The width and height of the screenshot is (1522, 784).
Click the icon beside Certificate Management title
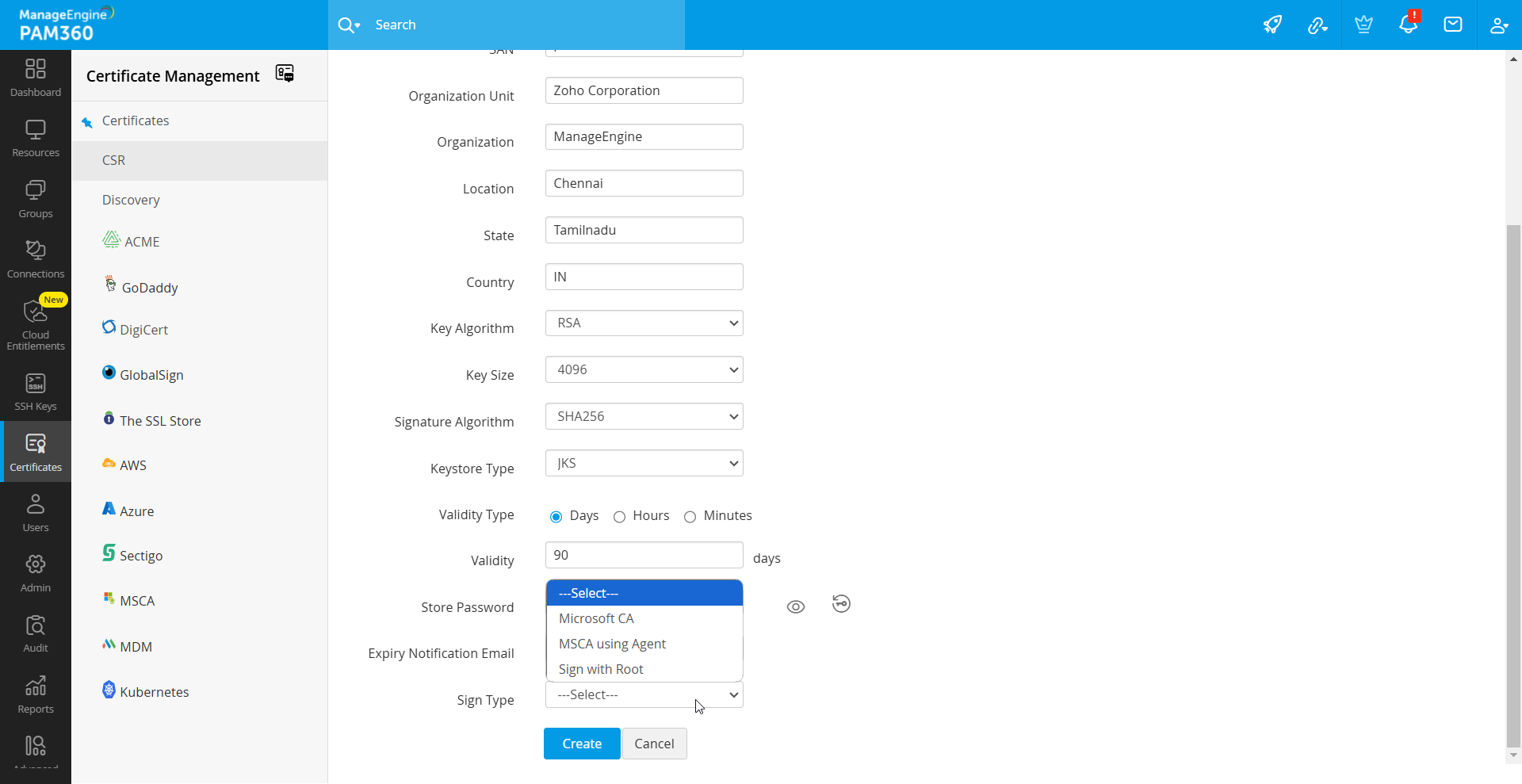point(285,74)
